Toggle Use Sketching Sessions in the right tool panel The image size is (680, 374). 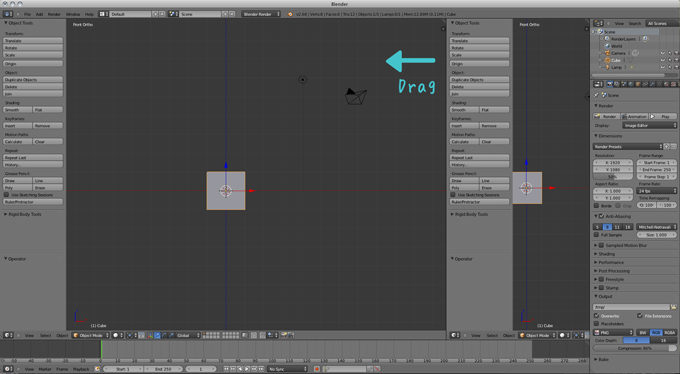(x=453, y=195)
